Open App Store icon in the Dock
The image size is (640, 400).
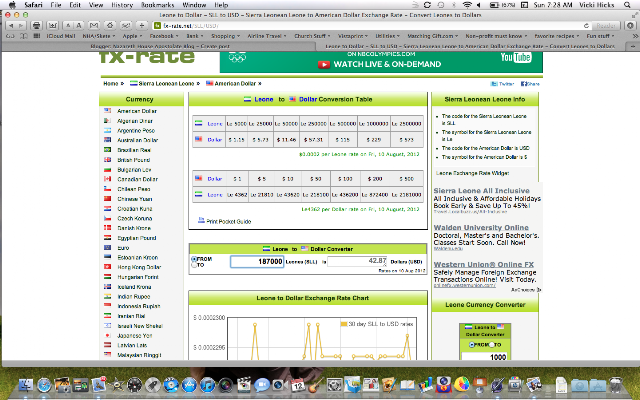click(189, 385)
